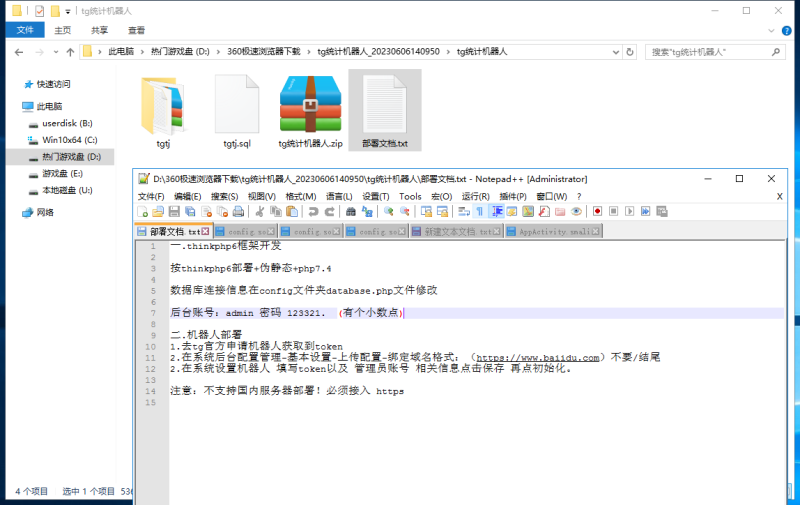Start macro recording with the red dot icon
This screenshot has width=800, height=505.
(x=597, y=212)
